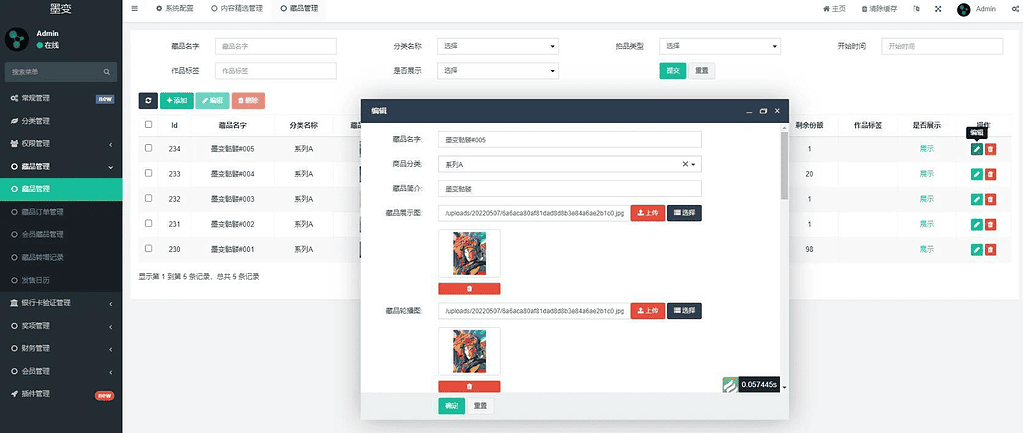Click the red delete icon for row 234
The image size is (1023, 433).
coord(990,149)
